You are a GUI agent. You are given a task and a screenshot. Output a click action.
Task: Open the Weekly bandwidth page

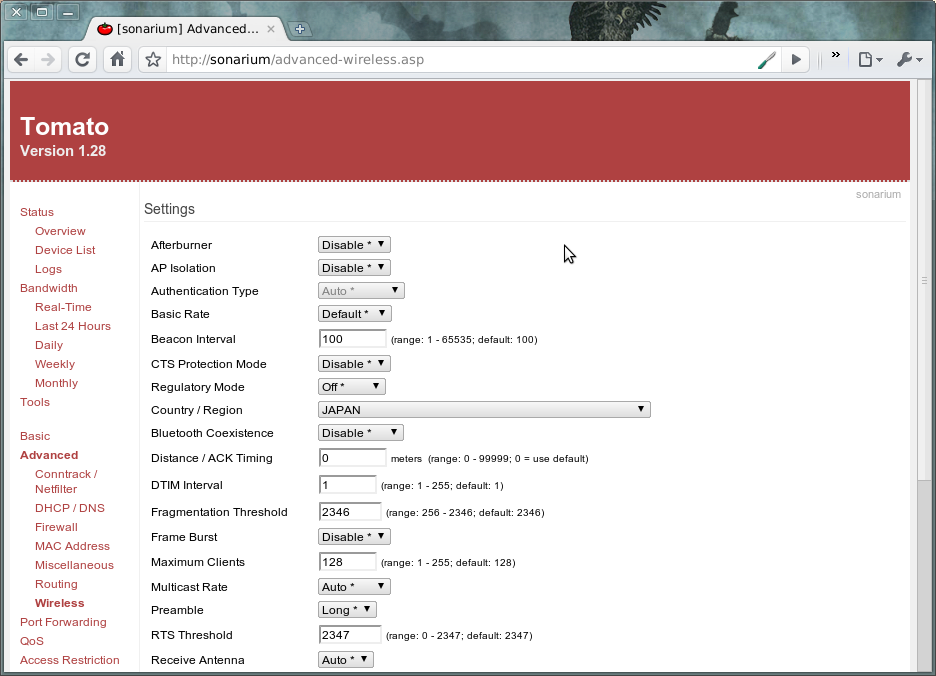tap(55, 364)
